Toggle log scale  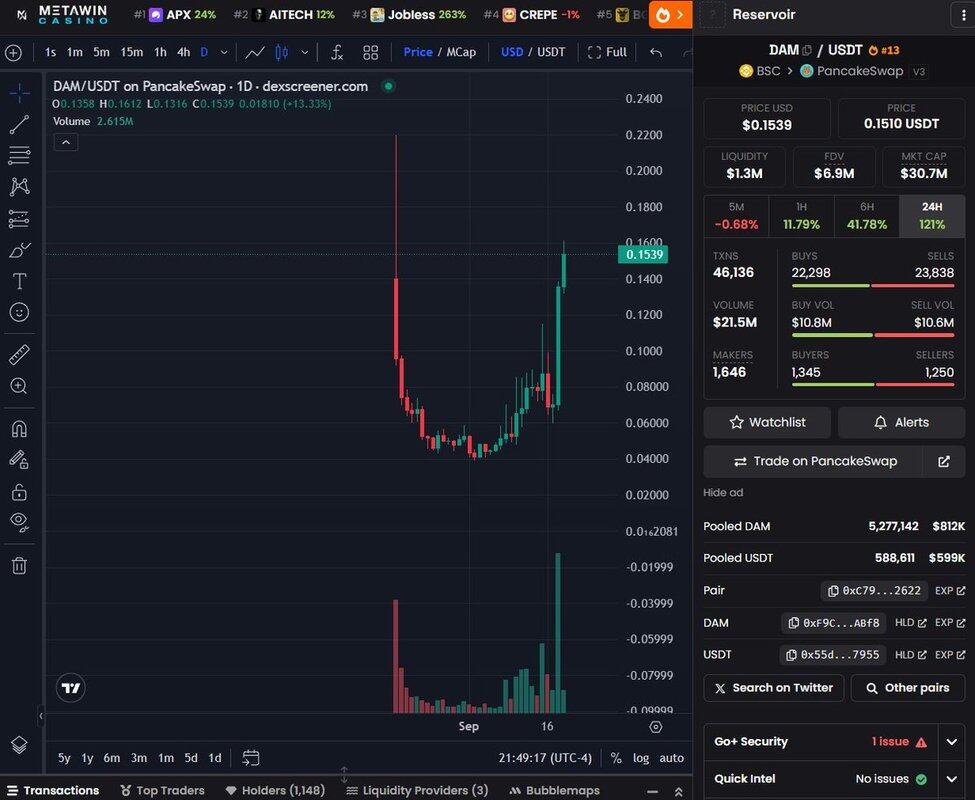[x=640, y=758]
